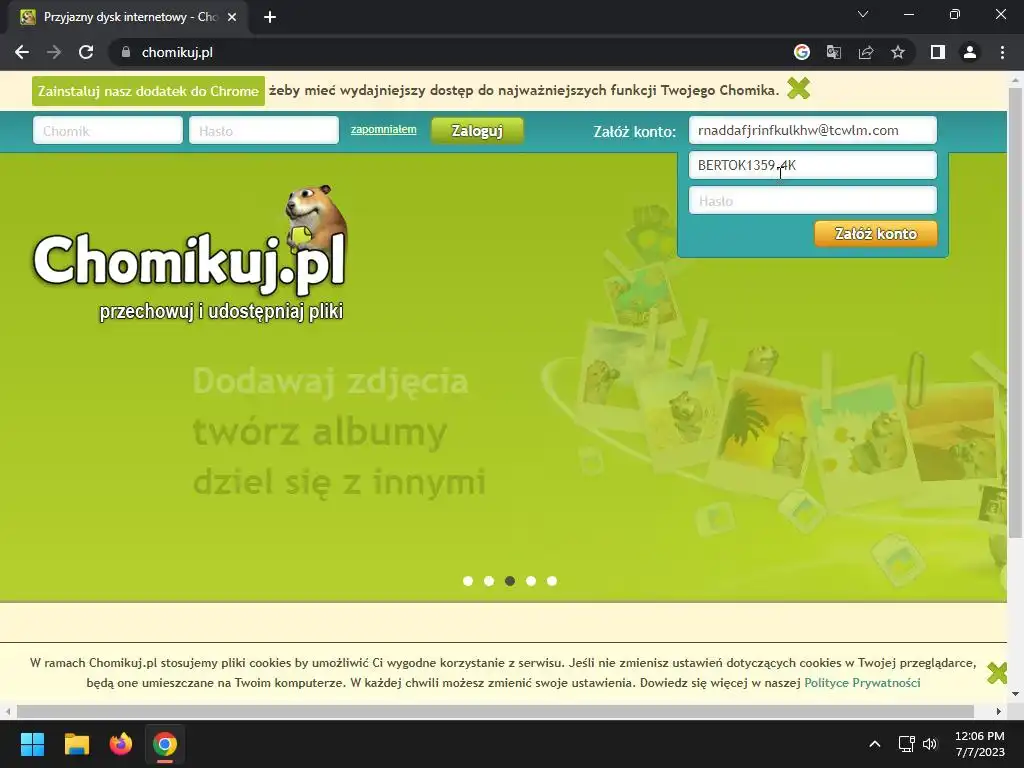Select the second carousel dot
The image size is (1024, 768).
(x=488, y=581)
